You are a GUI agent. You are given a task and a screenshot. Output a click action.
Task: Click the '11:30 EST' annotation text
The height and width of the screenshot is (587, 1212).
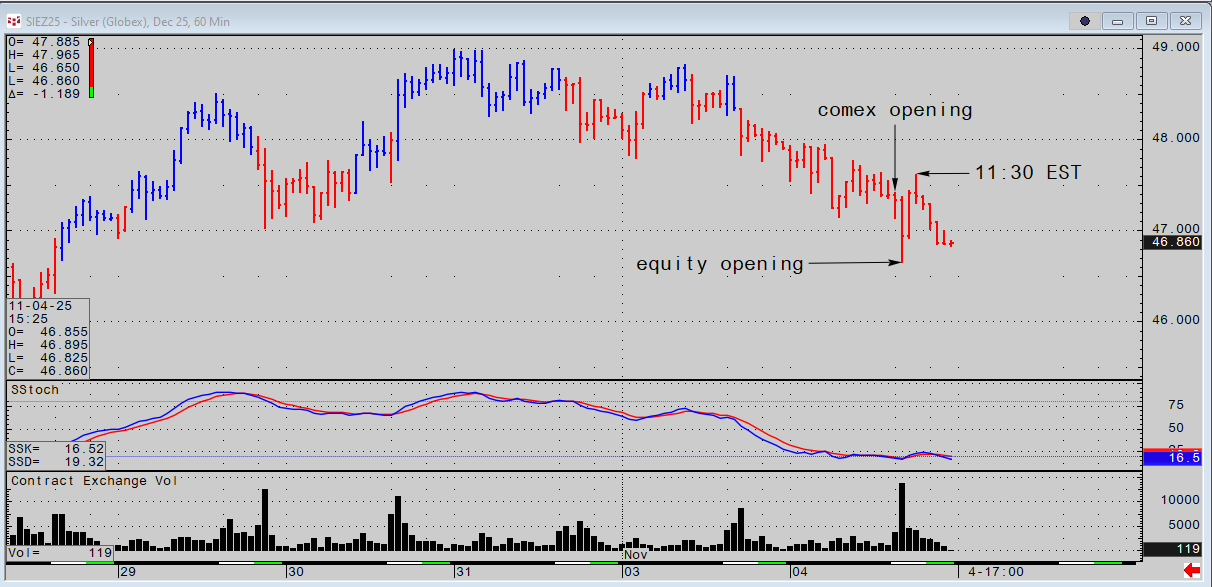1028,173
